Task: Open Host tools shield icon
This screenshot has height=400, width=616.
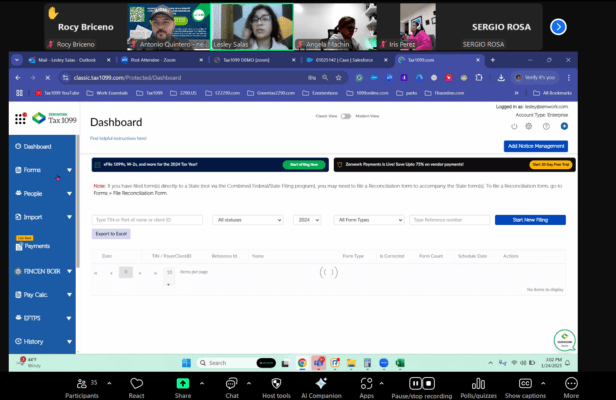Action: tap(275, 383)
